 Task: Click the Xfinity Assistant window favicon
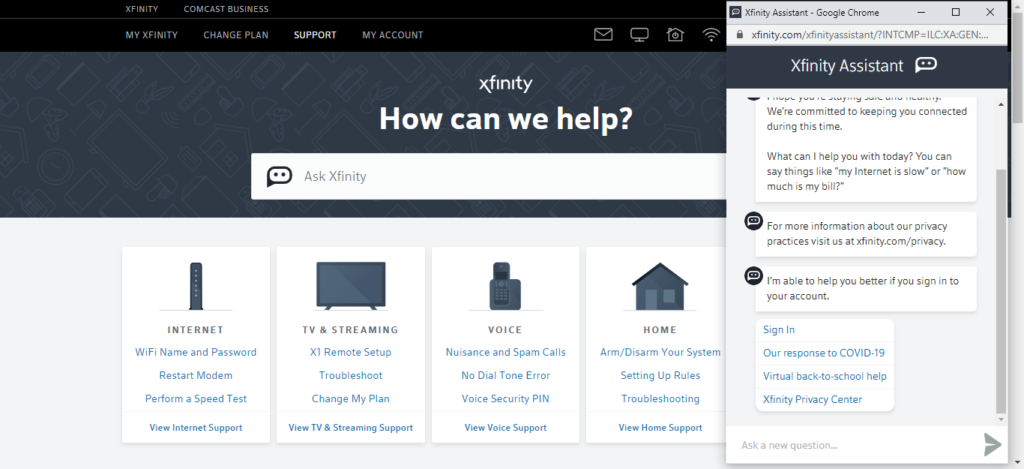click(735, 12)
